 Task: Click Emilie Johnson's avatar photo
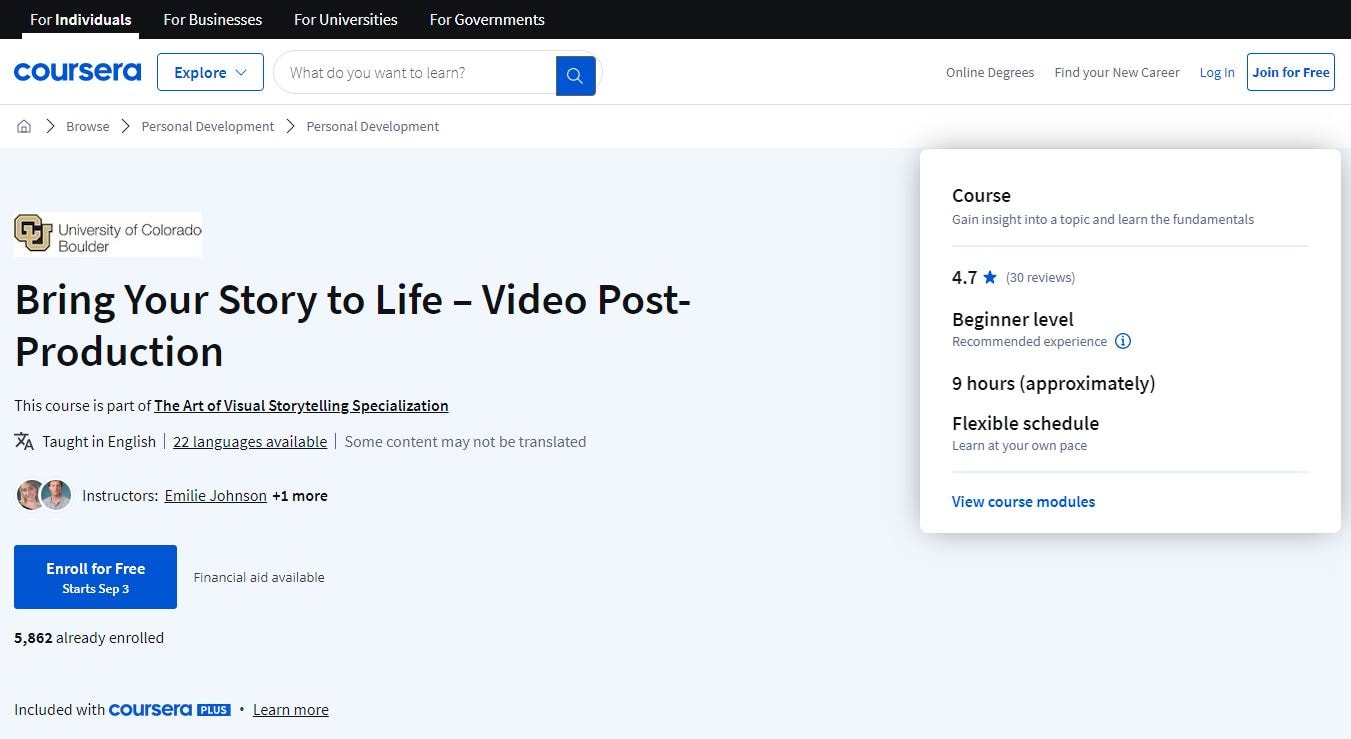click(x=31, y=494)
